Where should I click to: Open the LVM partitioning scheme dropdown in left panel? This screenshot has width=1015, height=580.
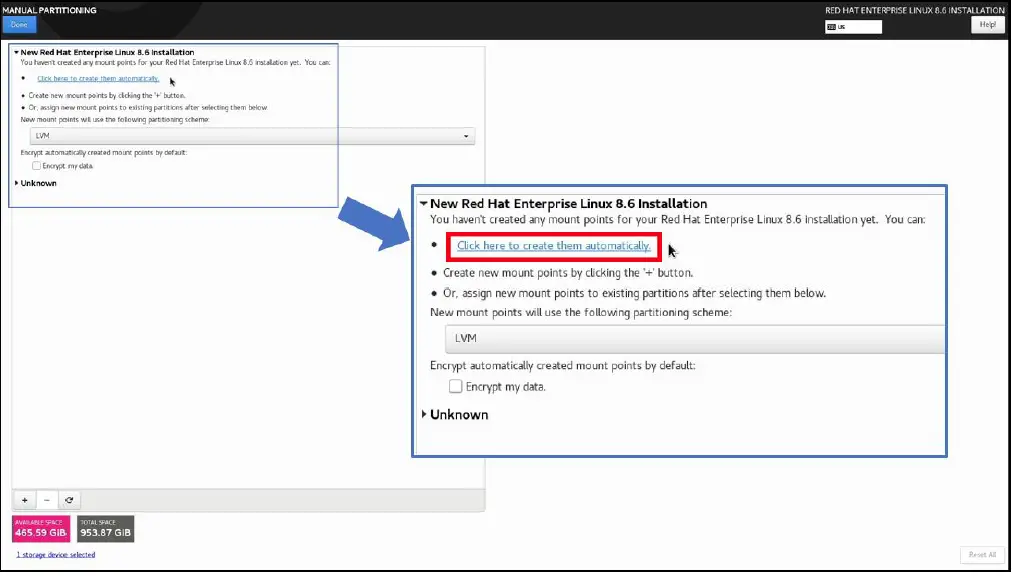click(x=252, y=136)
